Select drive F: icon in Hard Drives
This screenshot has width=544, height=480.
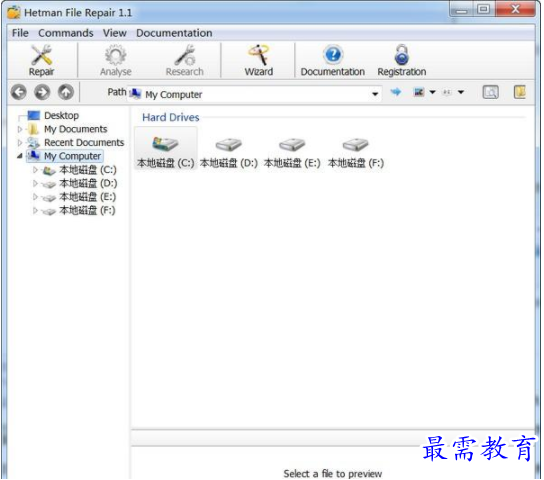[x=355, y=144]
